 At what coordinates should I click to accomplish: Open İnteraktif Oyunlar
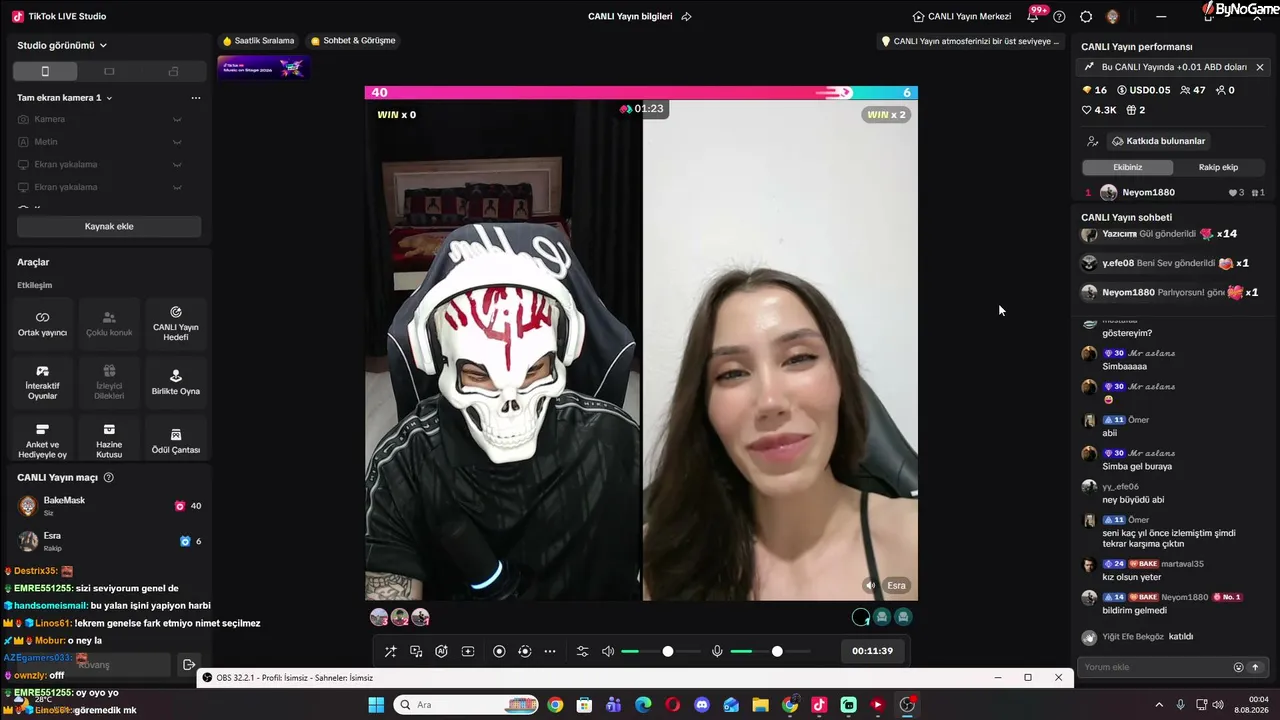[42, 382]
